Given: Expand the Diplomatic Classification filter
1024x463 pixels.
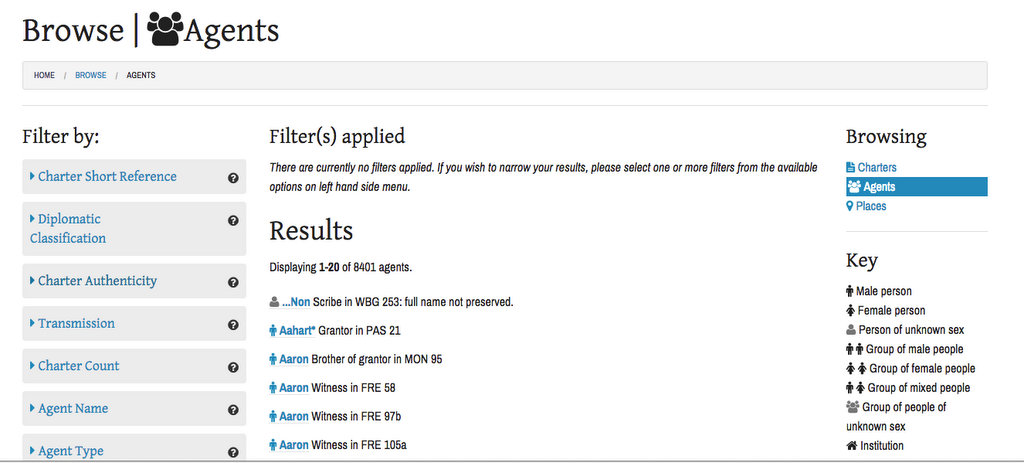Looking at the screenshot, I should [x=68, y=229].
